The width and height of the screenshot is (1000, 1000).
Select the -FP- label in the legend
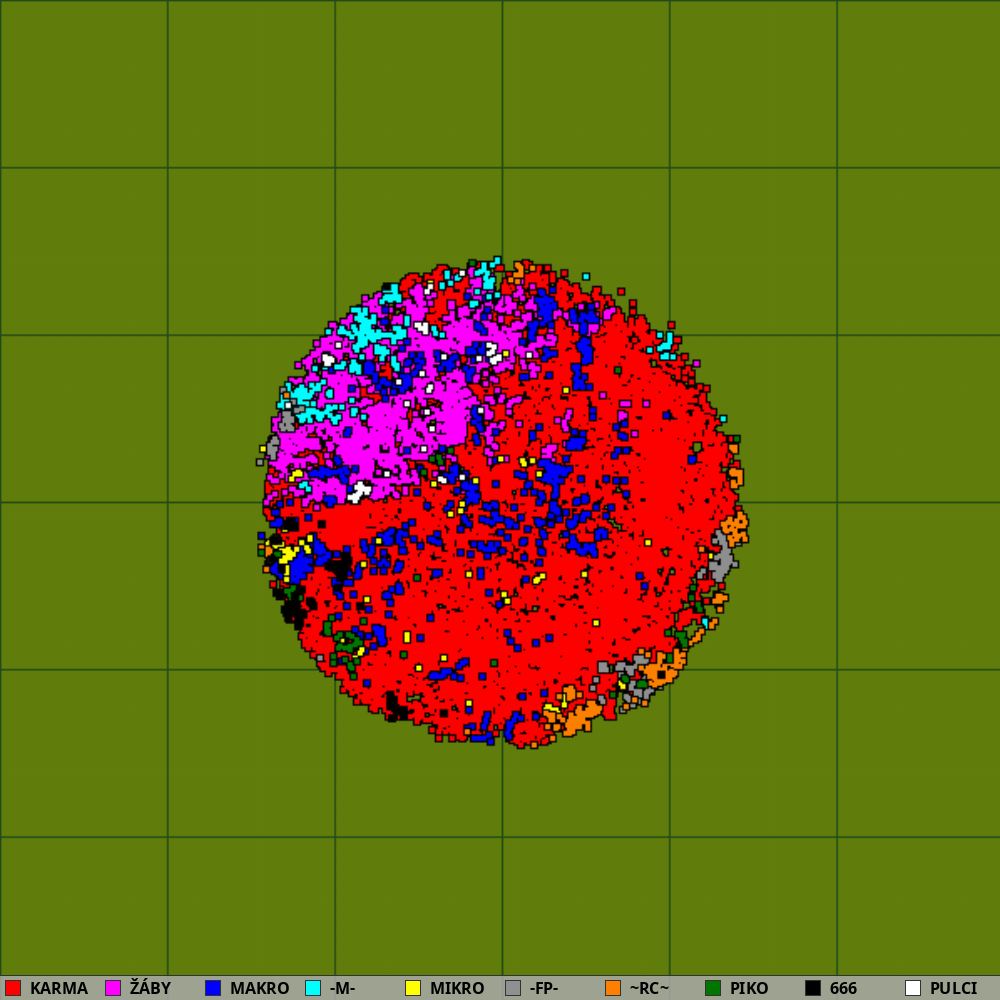point(544,989)
